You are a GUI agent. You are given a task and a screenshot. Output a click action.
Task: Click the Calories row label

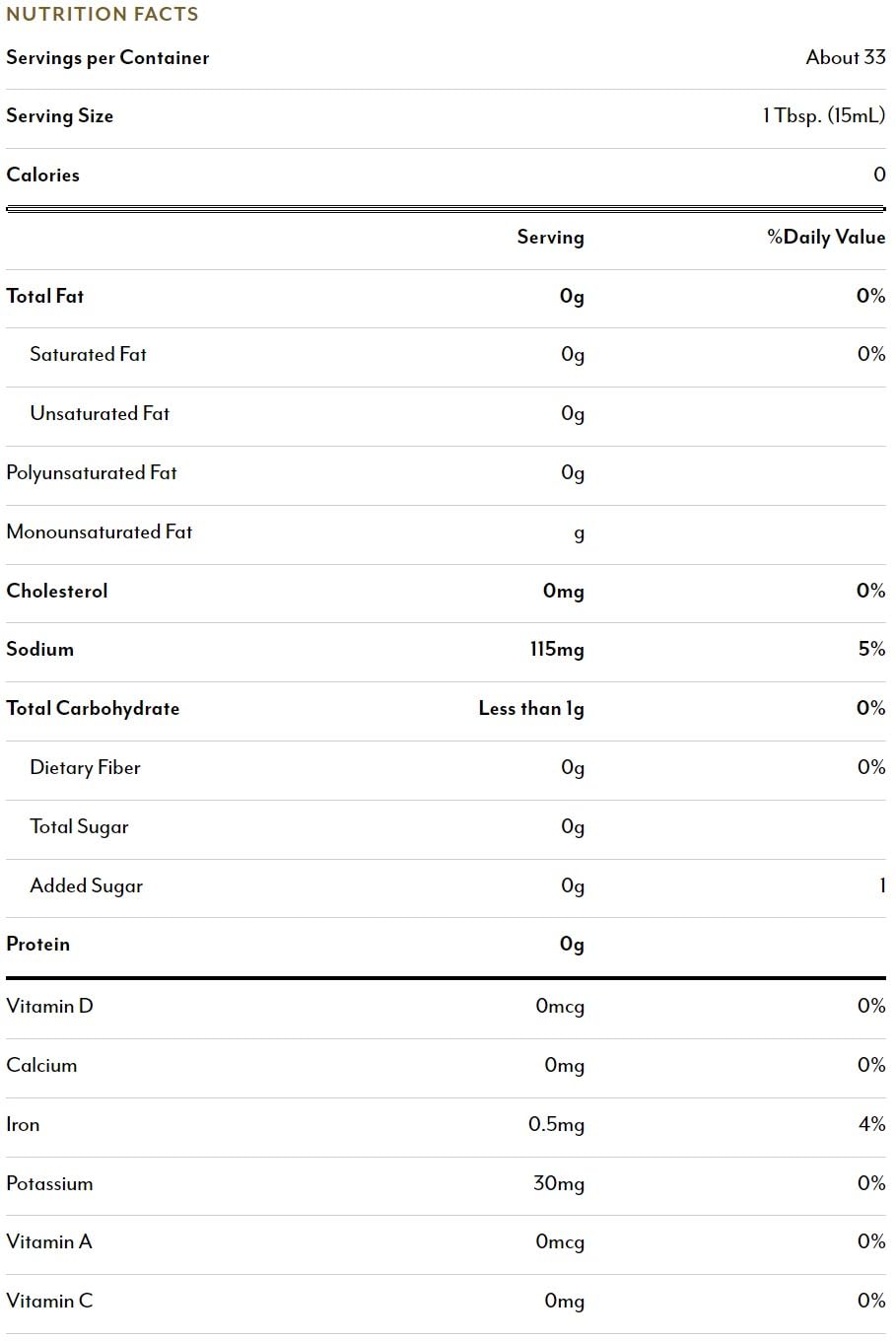point(43,176)
